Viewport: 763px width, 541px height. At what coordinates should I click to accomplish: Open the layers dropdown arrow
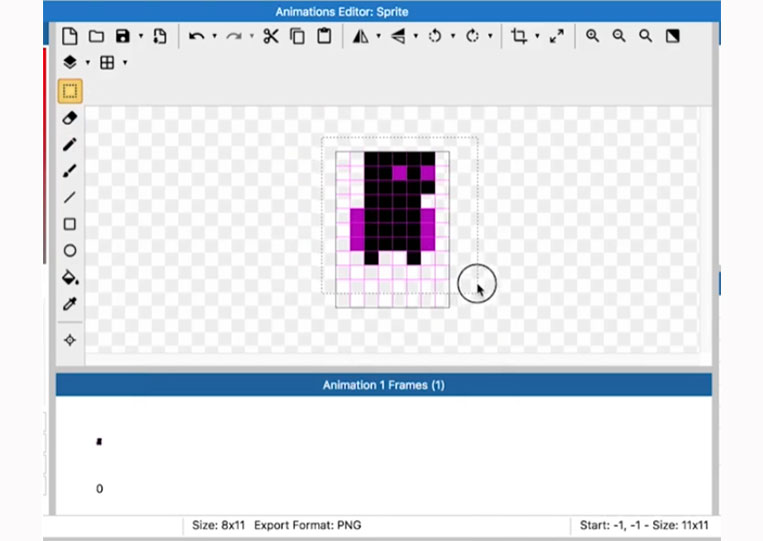pos(88,62)
